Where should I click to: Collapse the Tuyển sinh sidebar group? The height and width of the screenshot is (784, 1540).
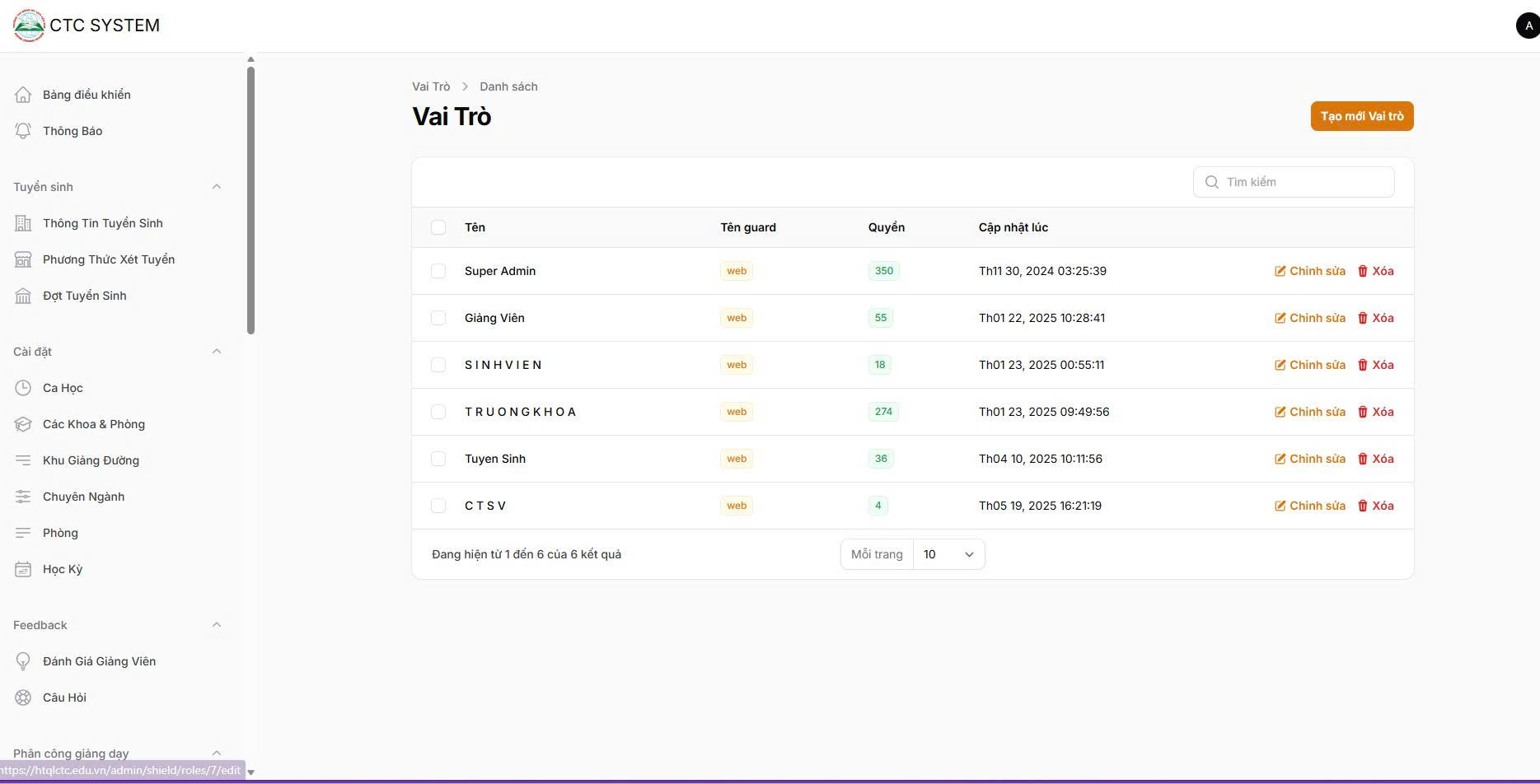217,187
